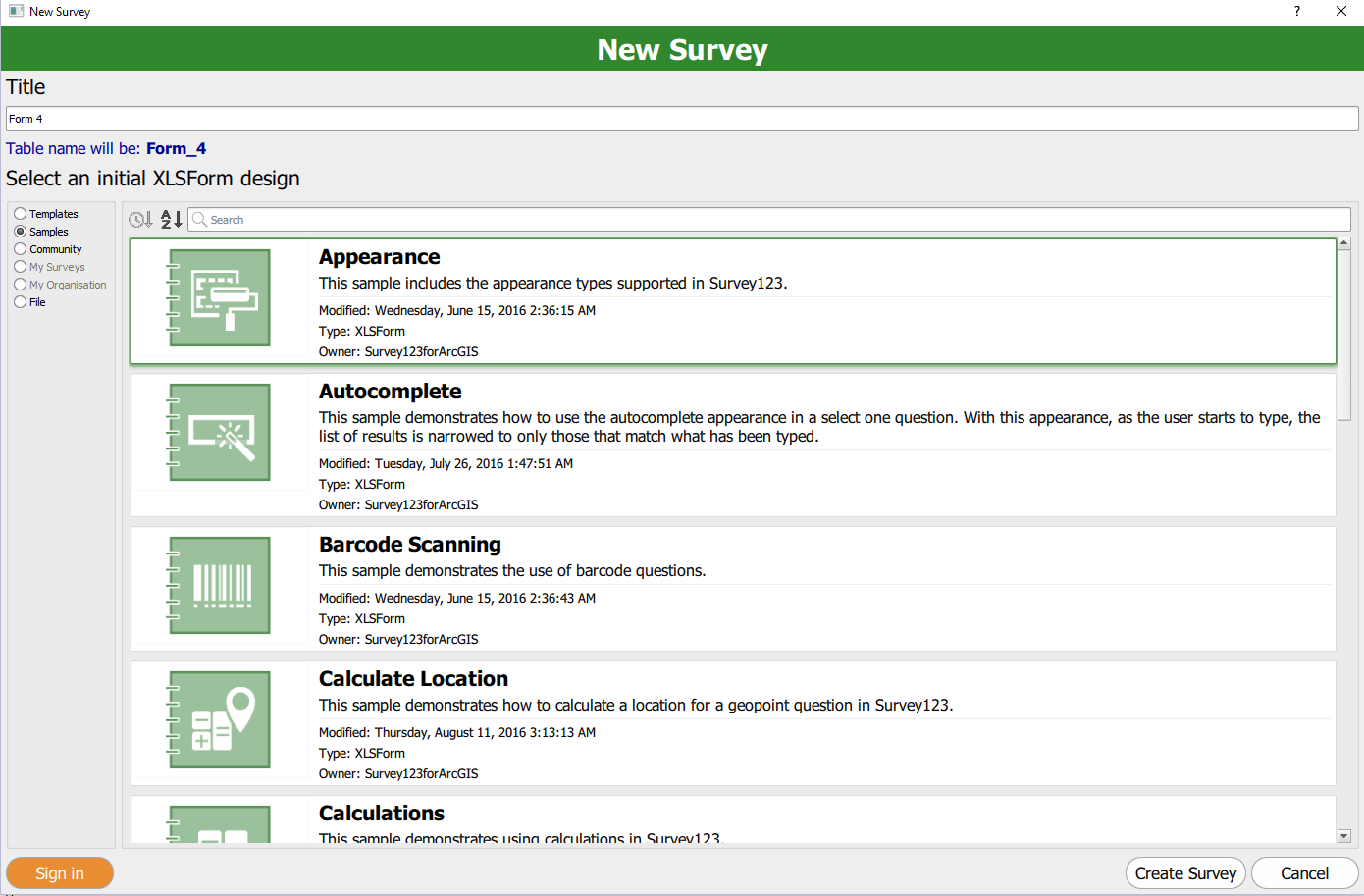Viewport: 1364px width, 896px height.
Task: Click the orange Sign in button
Action: (x=60, y=873)
